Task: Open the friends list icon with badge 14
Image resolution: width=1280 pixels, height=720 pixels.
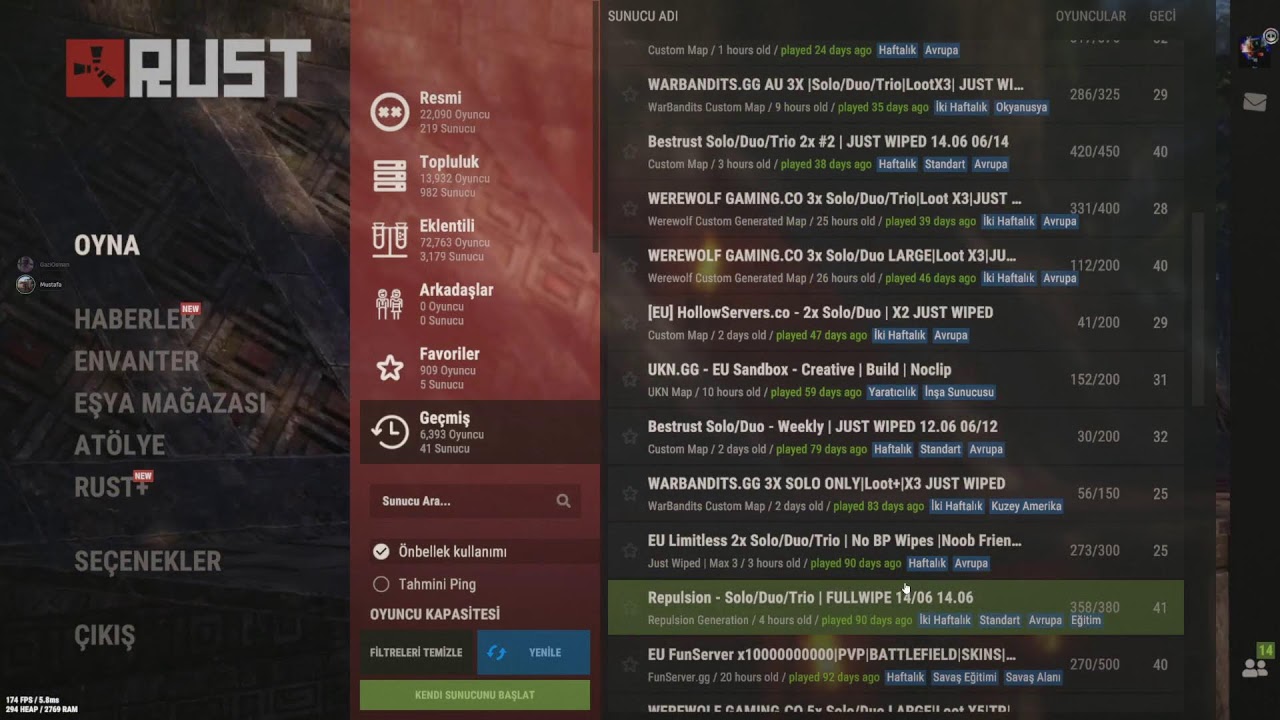Action: (1256, 663)
